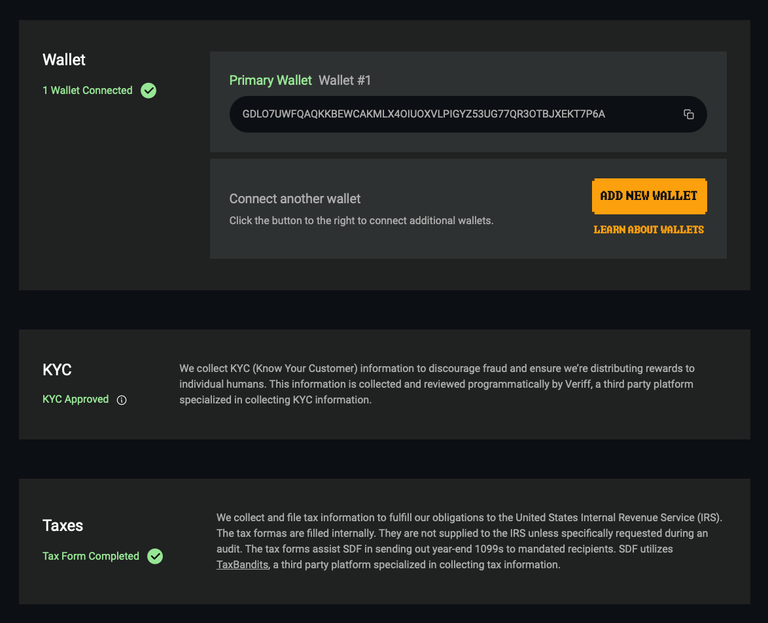
Task: Copy the primary wallet address
Action: point(688,114)
